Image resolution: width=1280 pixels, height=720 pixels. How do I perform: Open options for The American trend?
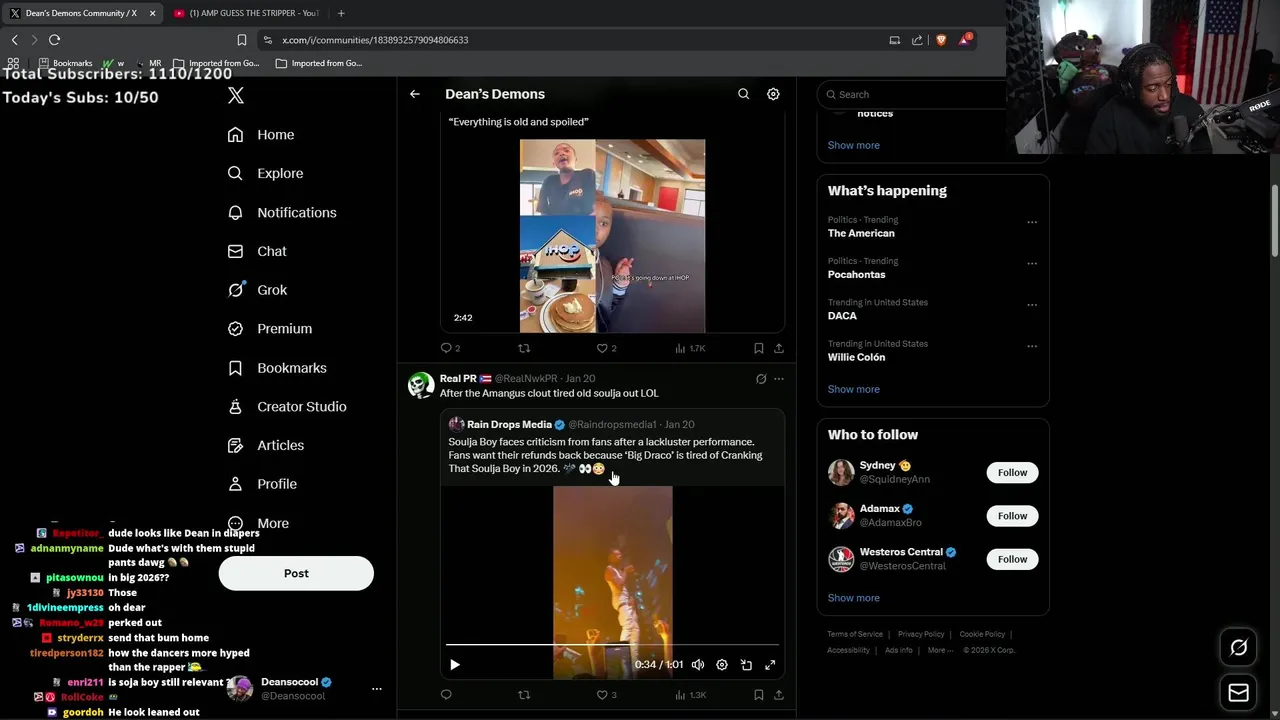[x=1032, y=222]
